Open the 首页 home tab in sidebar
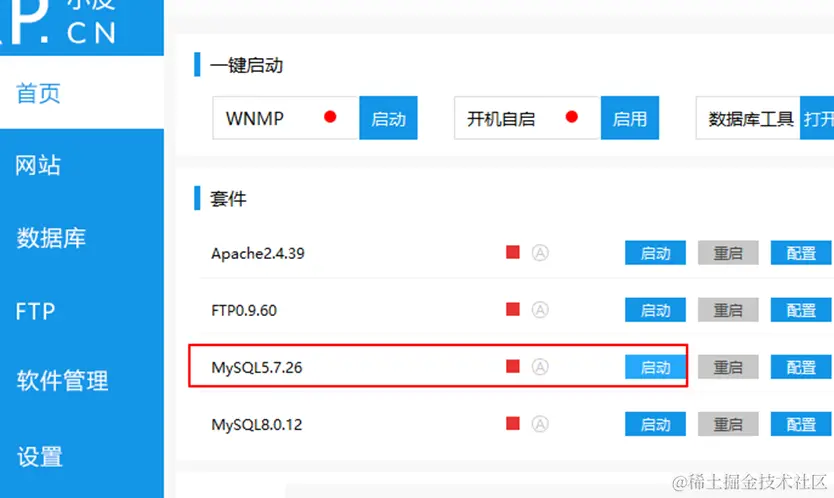This screenshot has height=498, width=834. point(81,93)
